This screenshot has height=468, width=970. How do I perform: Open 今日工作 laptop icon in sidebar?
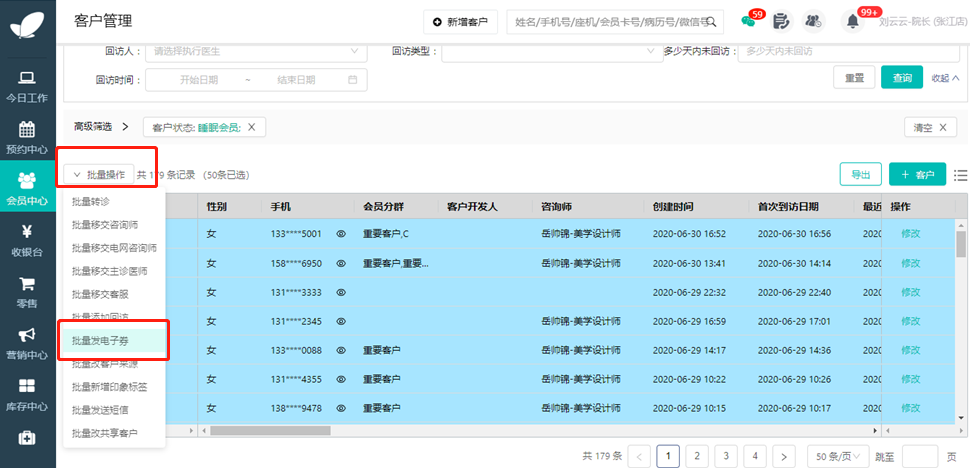pyautogui.click(x=27, y=78)
